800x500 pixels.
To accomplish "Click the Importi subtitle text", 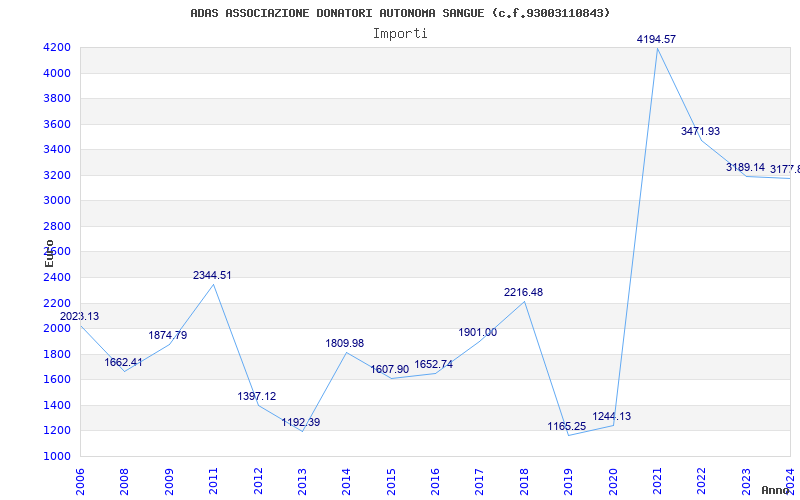I will coord(400,33).
